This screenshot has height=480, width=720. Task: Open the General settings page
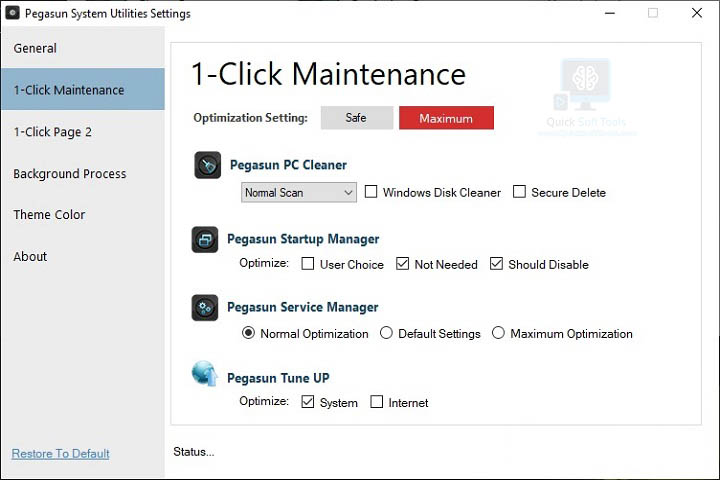pos(83,48)
